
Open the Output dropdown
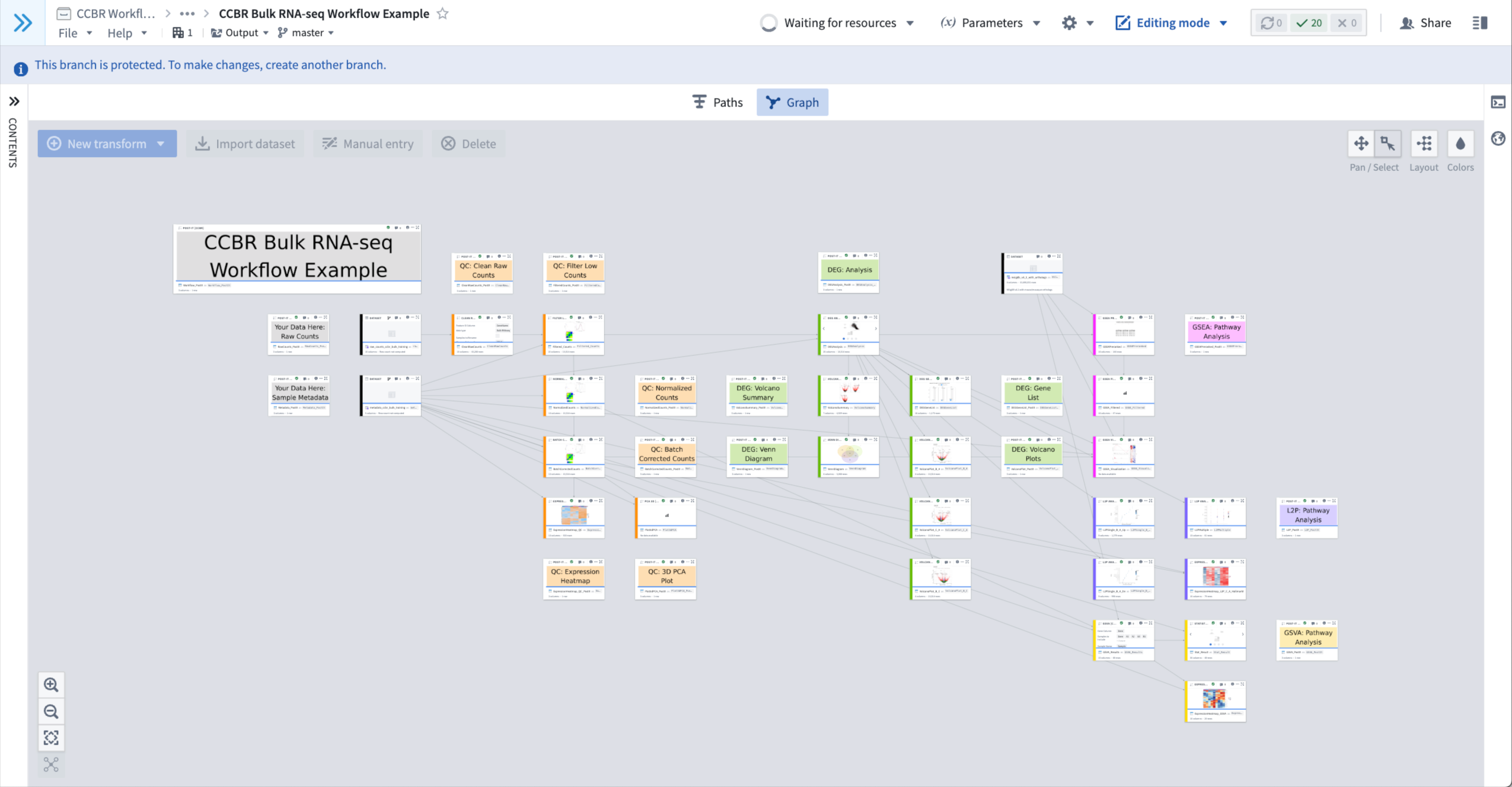point(240,33)
